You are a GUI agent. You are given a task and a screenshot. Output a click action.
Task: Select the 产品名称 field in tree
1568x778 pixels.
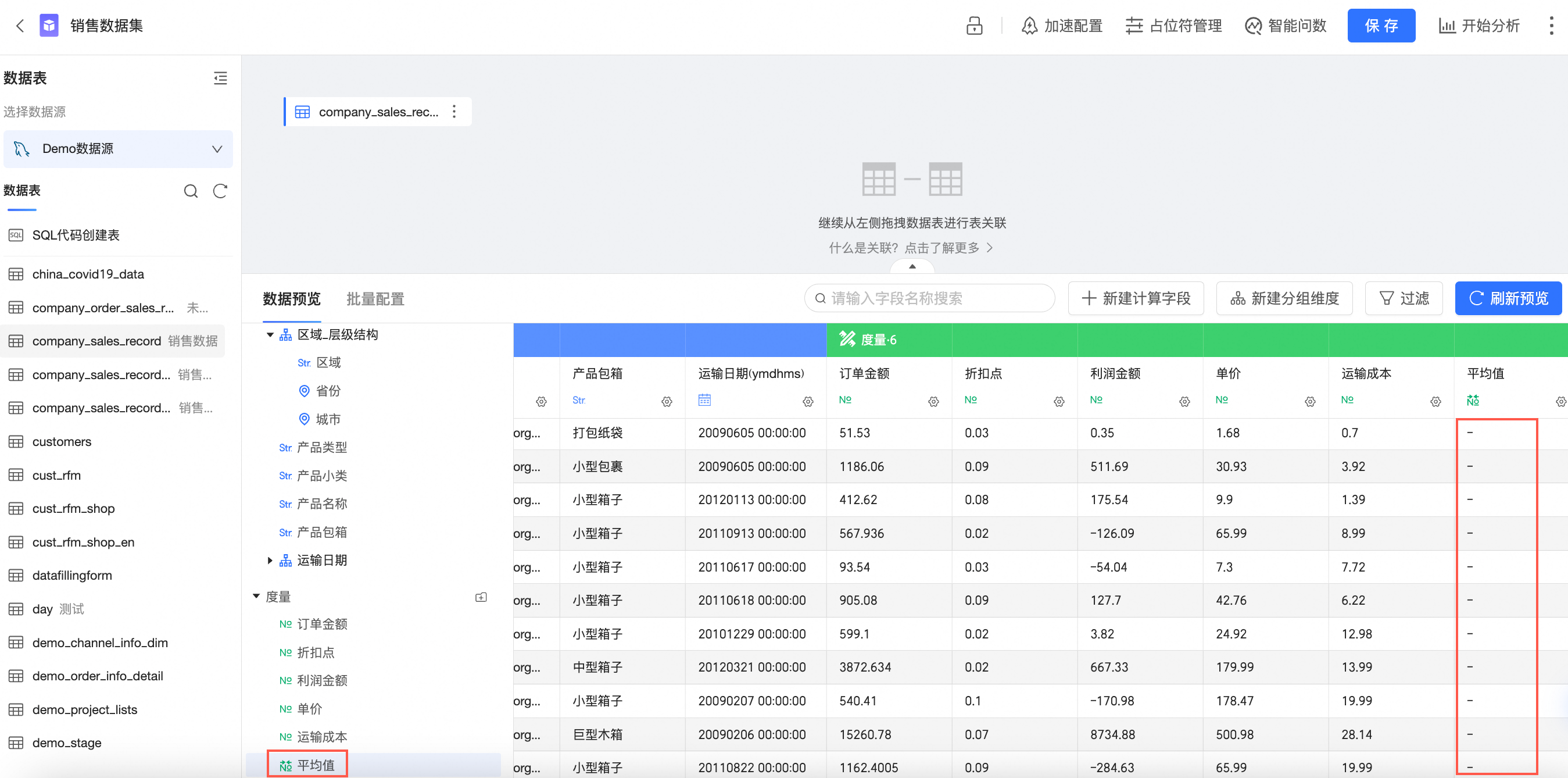pyautogui.click(x=321, y=504)
